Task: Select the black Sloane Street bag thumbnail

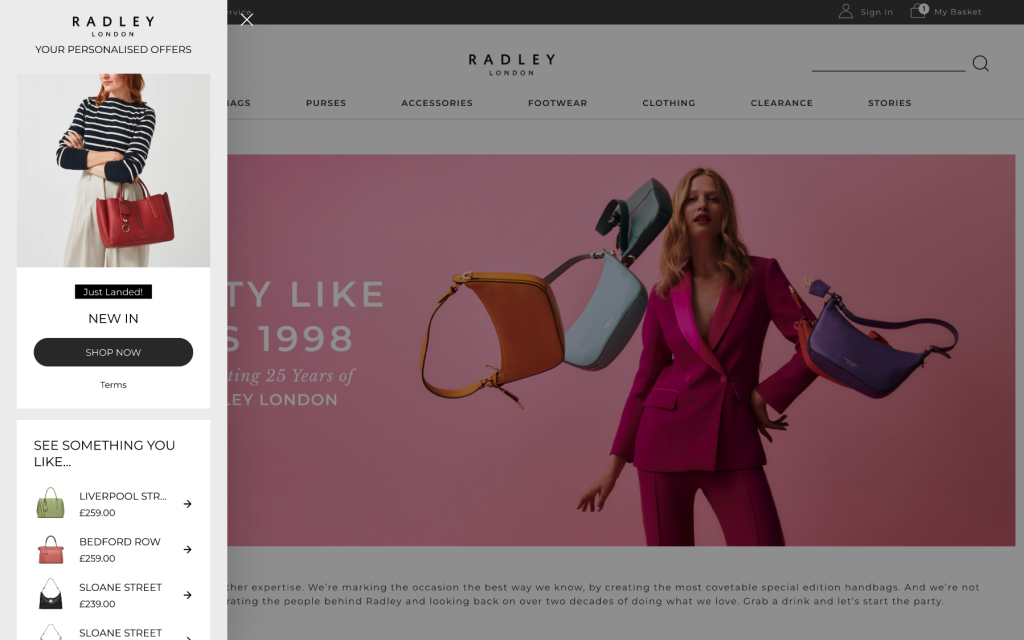Action: pos(50,594)
